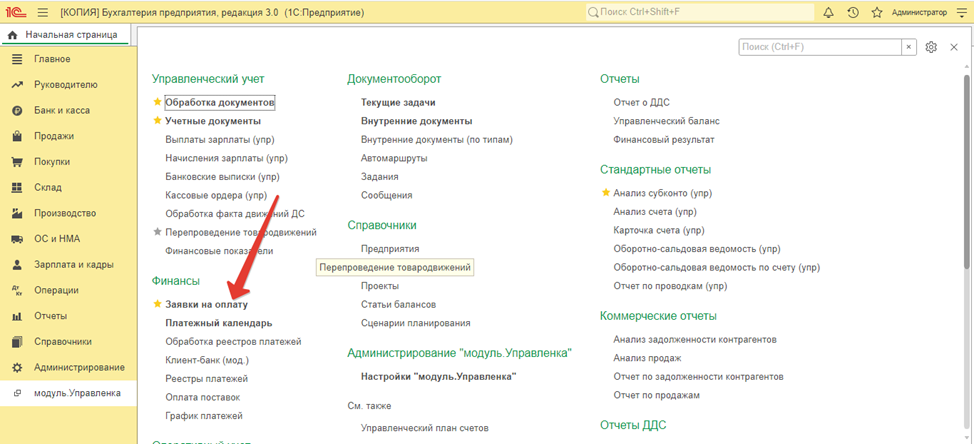Viewport: 974px width, 444px height.
Task: Open the Справочники sidebar section
Action: [x=68, y=342]
